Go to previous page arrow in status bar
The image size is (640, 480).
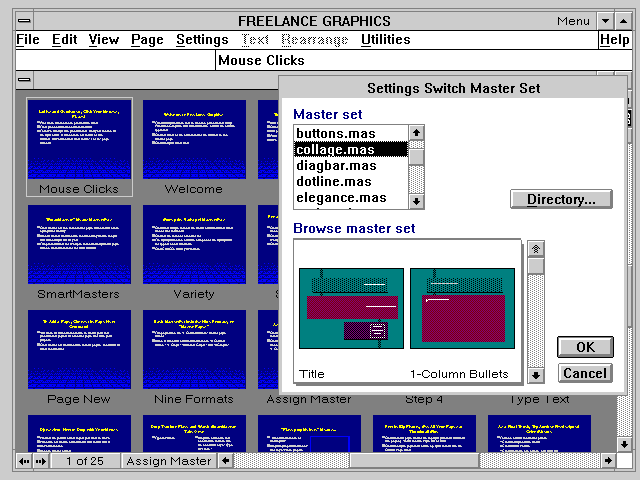tap(24, 461)
